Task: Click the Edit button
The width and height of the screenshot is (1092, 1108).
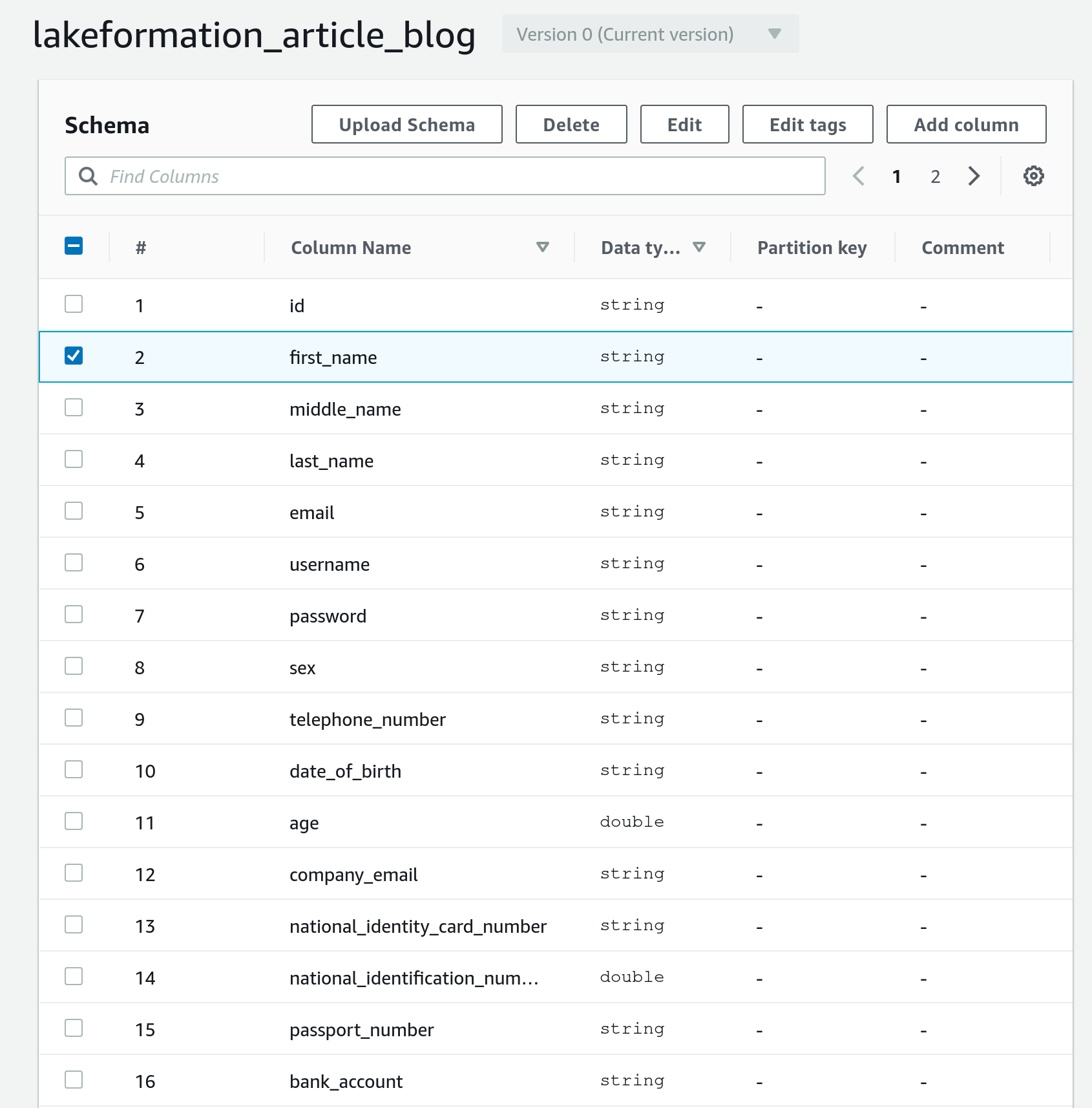Action: click(x=684, y=124)
